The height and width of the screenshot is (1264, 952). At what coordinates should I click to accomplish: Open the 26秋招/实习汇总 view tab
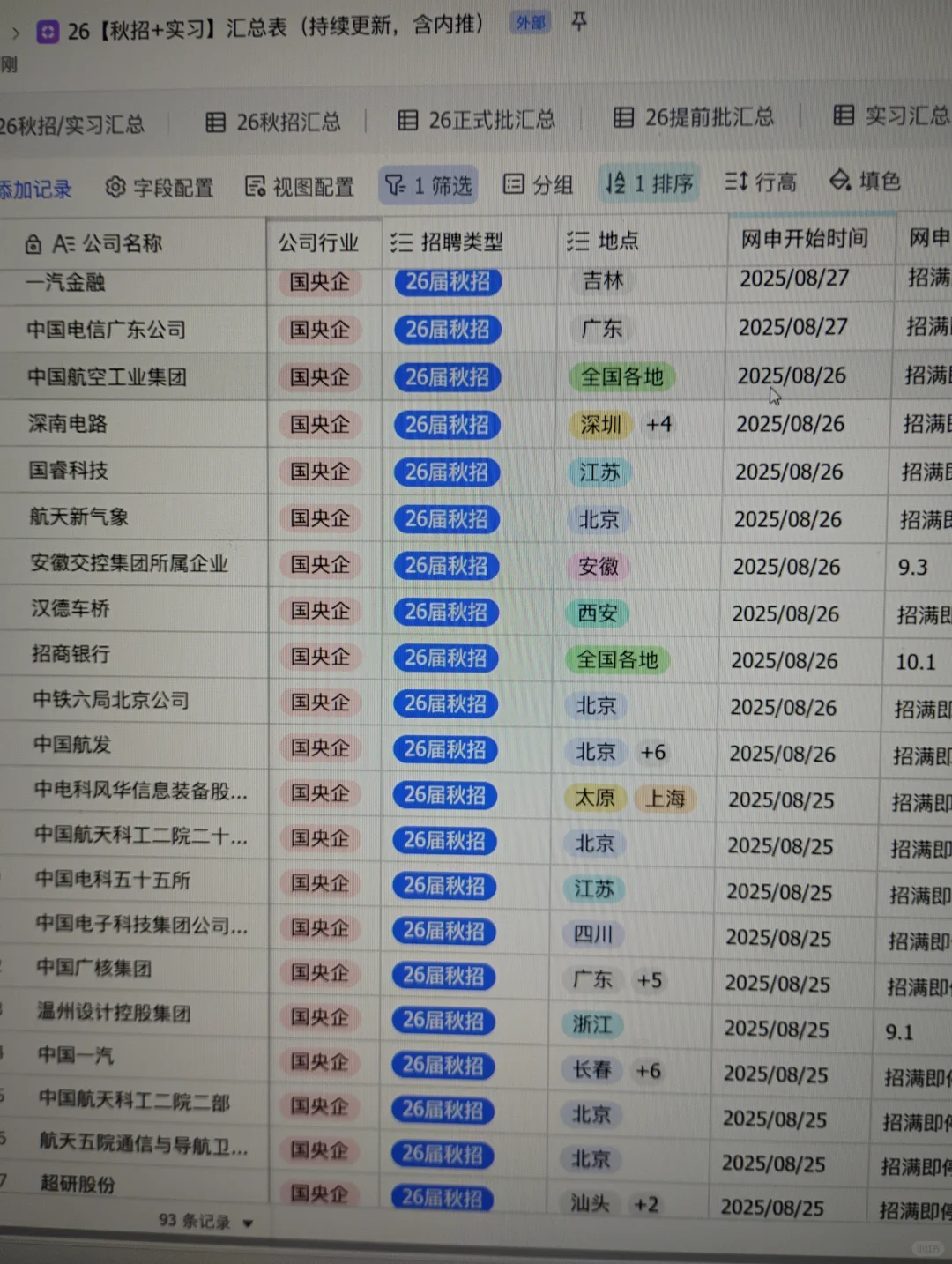pyautogui.click(x=71, y=125)
